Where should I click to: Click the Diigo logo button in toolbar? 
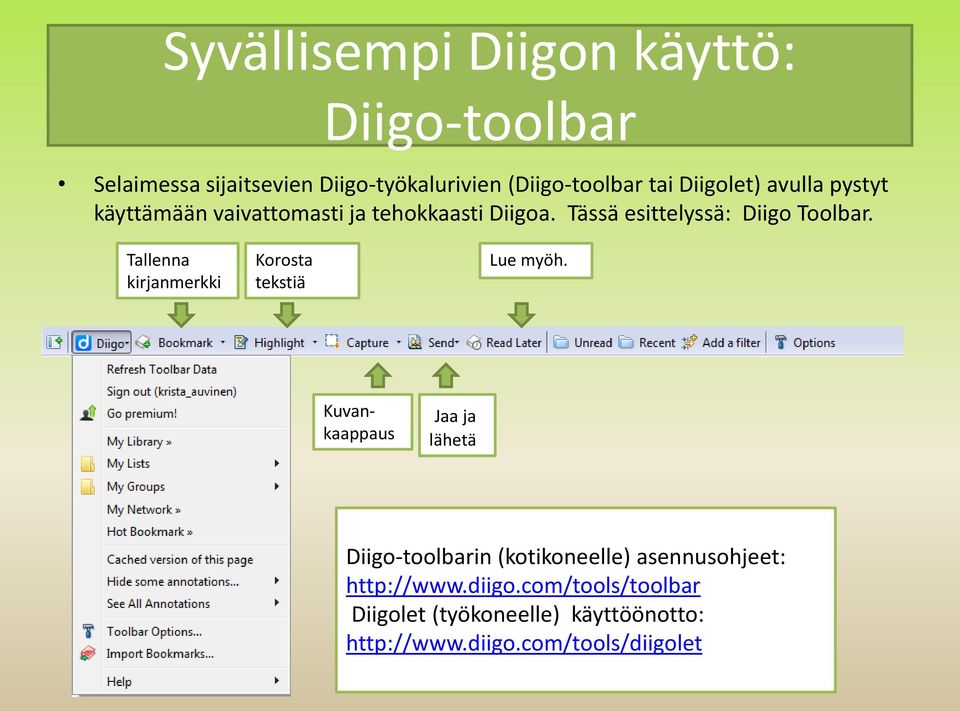coord(102,343)
